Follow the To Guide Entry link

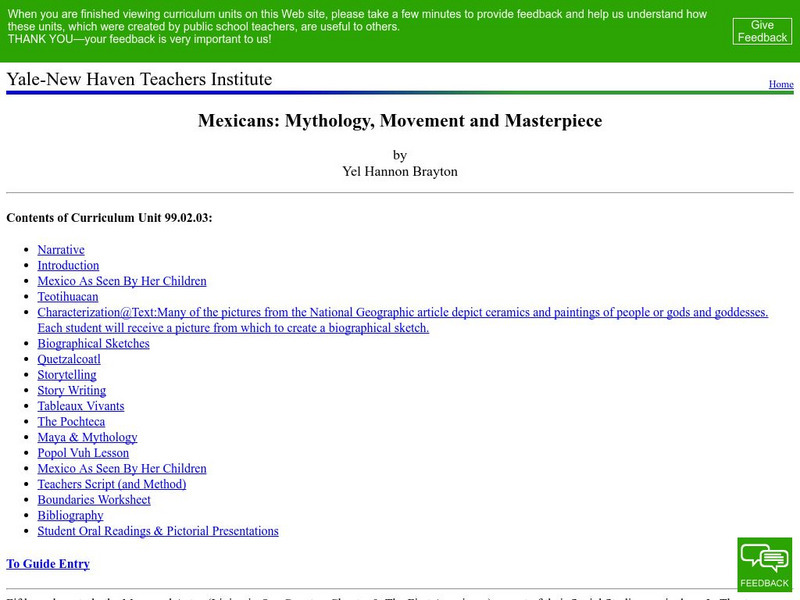coord(48,564)
